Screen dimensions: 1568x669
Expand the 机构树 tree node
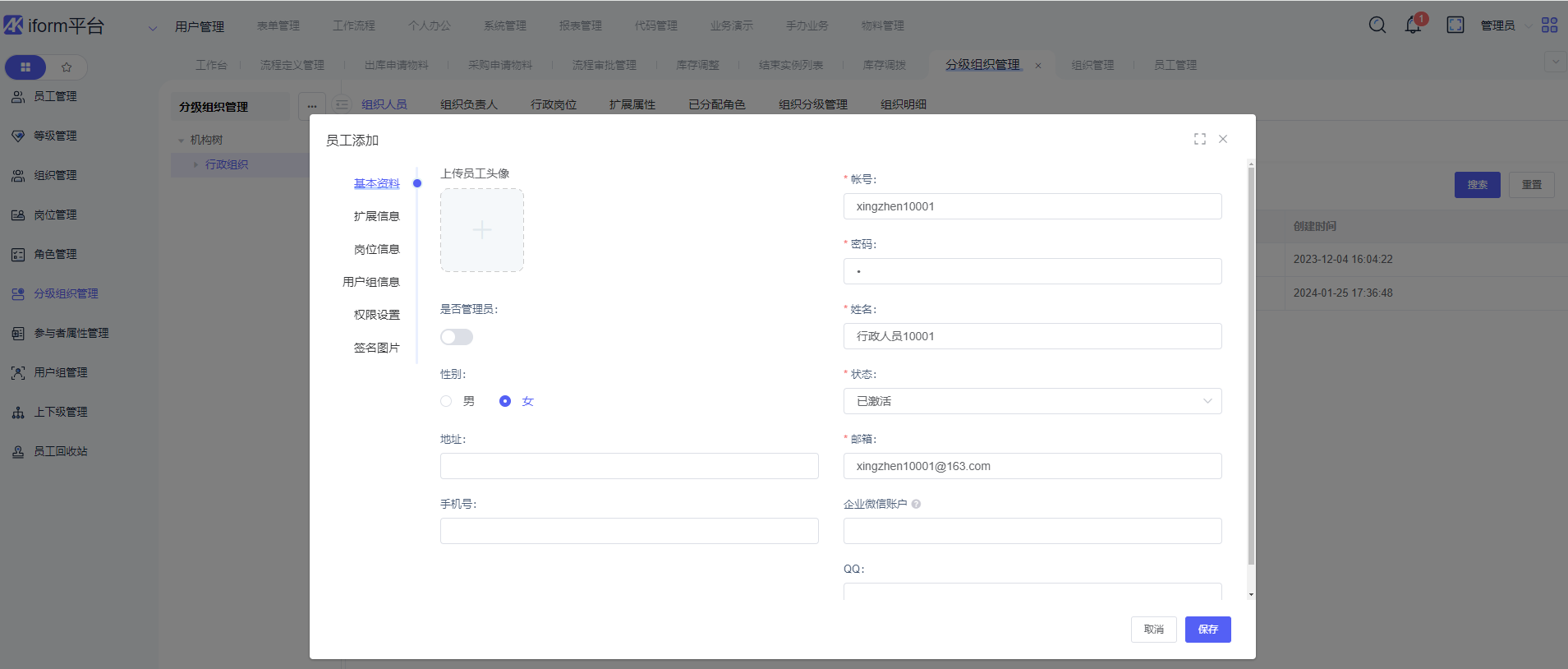point(182,141)
